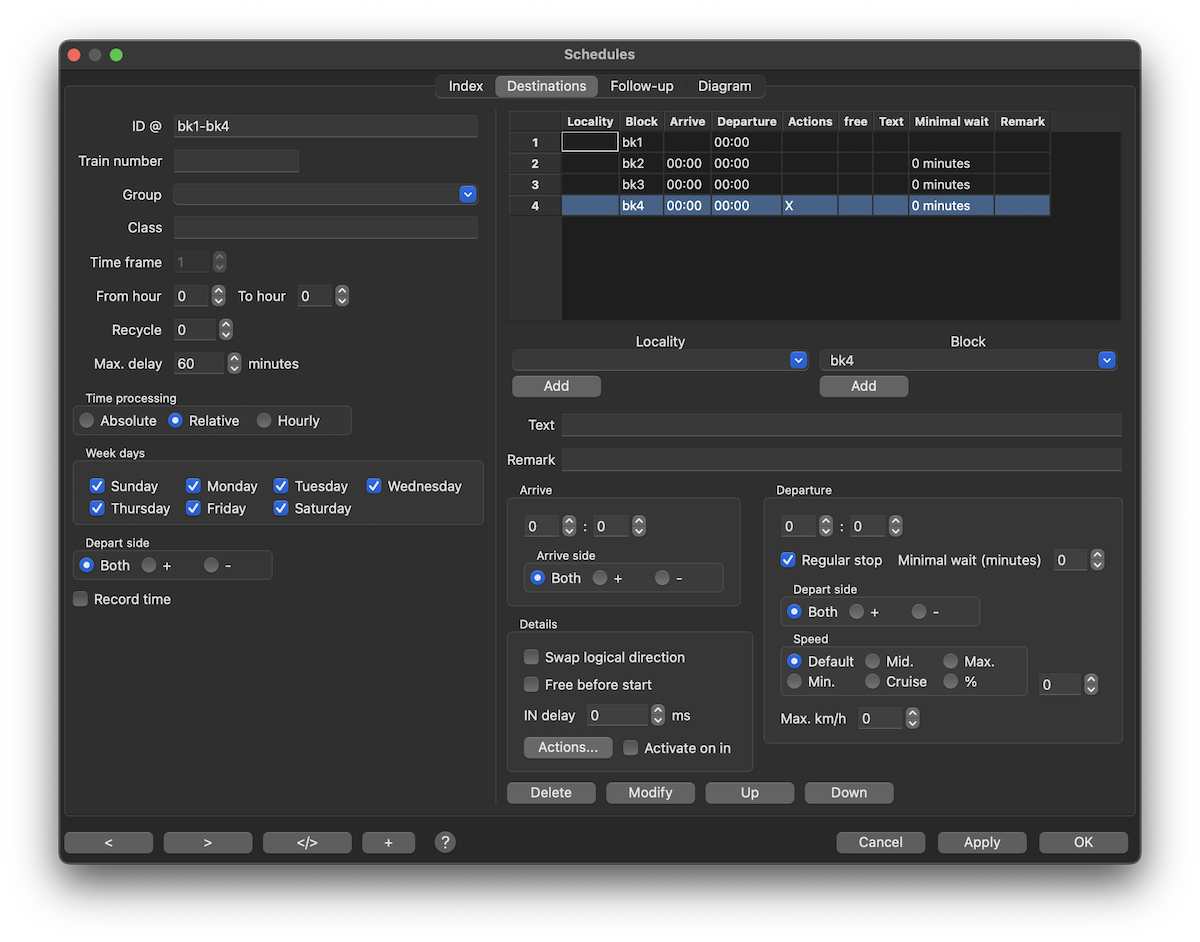Select the bk2 row in destinations table

pyautogui.click(x=640, y=163)
